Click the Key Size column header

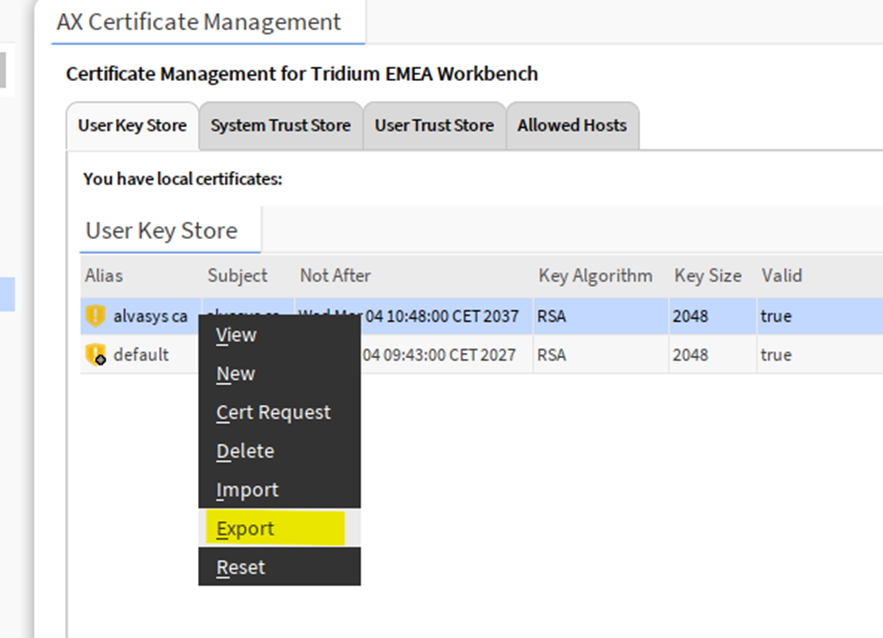tap(707, 276)
